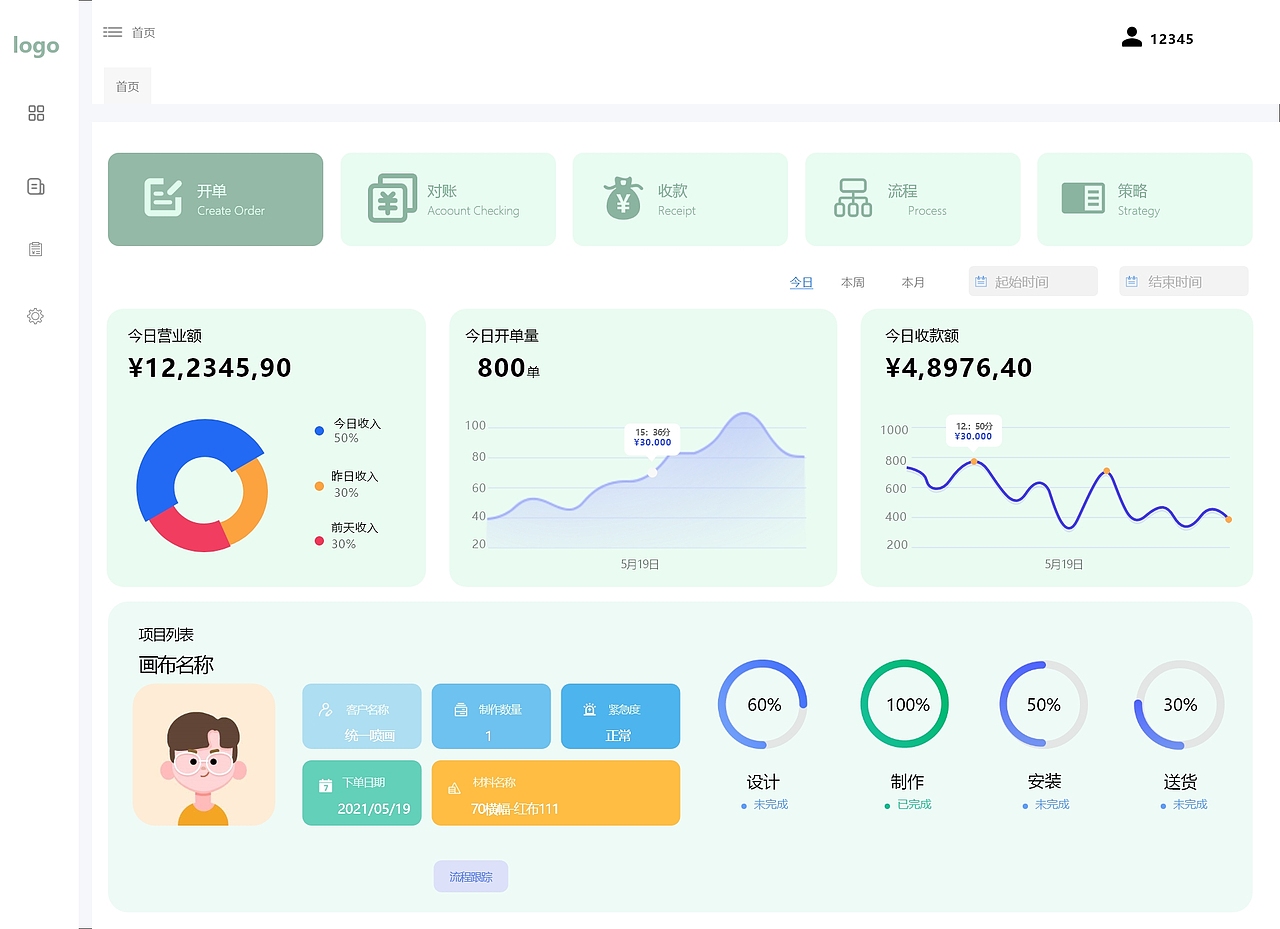The width and height of the screenshot is (1280, 929).
Task: Click the 流程跟踪 button
Action: [471, 877]
